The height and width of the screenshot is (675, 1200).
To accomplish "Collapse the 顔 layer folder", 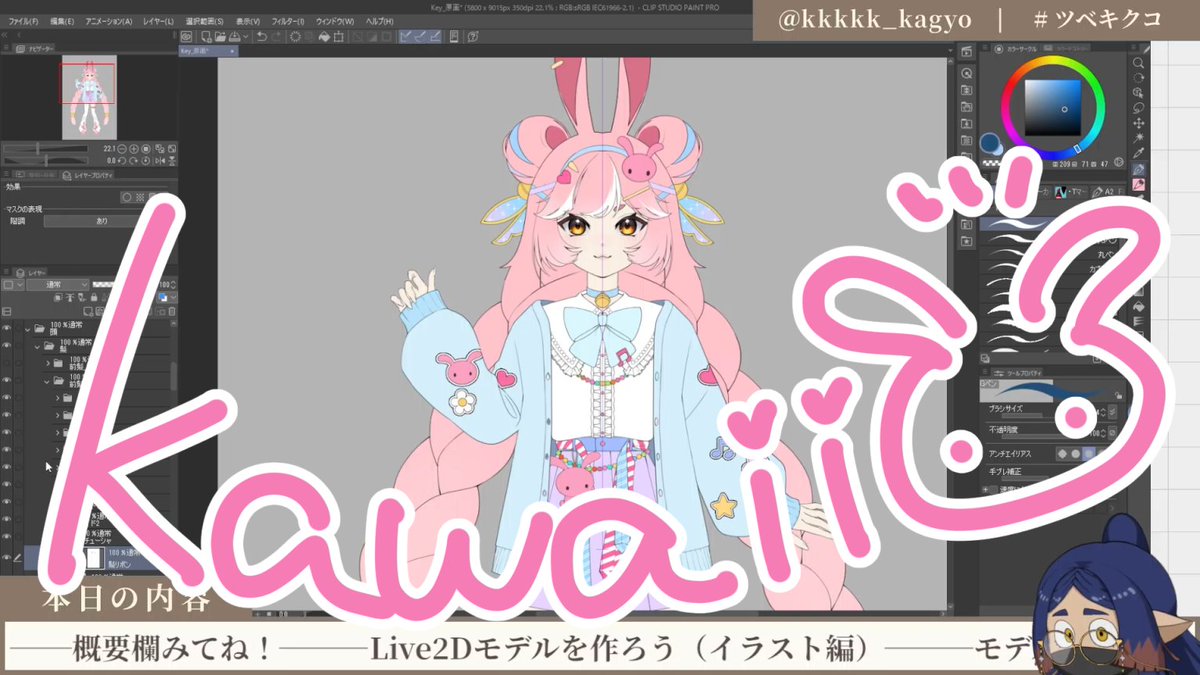I will point(27,328).
